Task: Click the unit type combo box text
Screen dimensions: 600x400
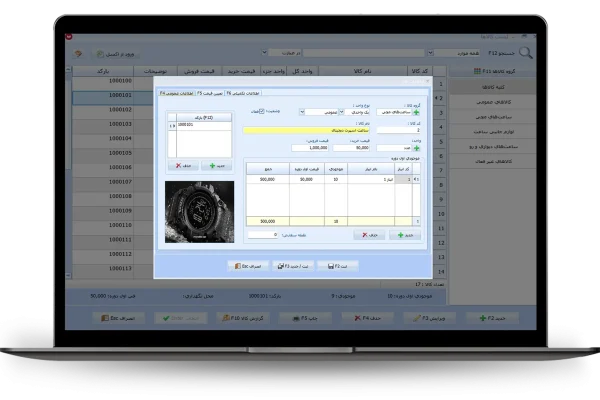Action: tap(357, 112)
